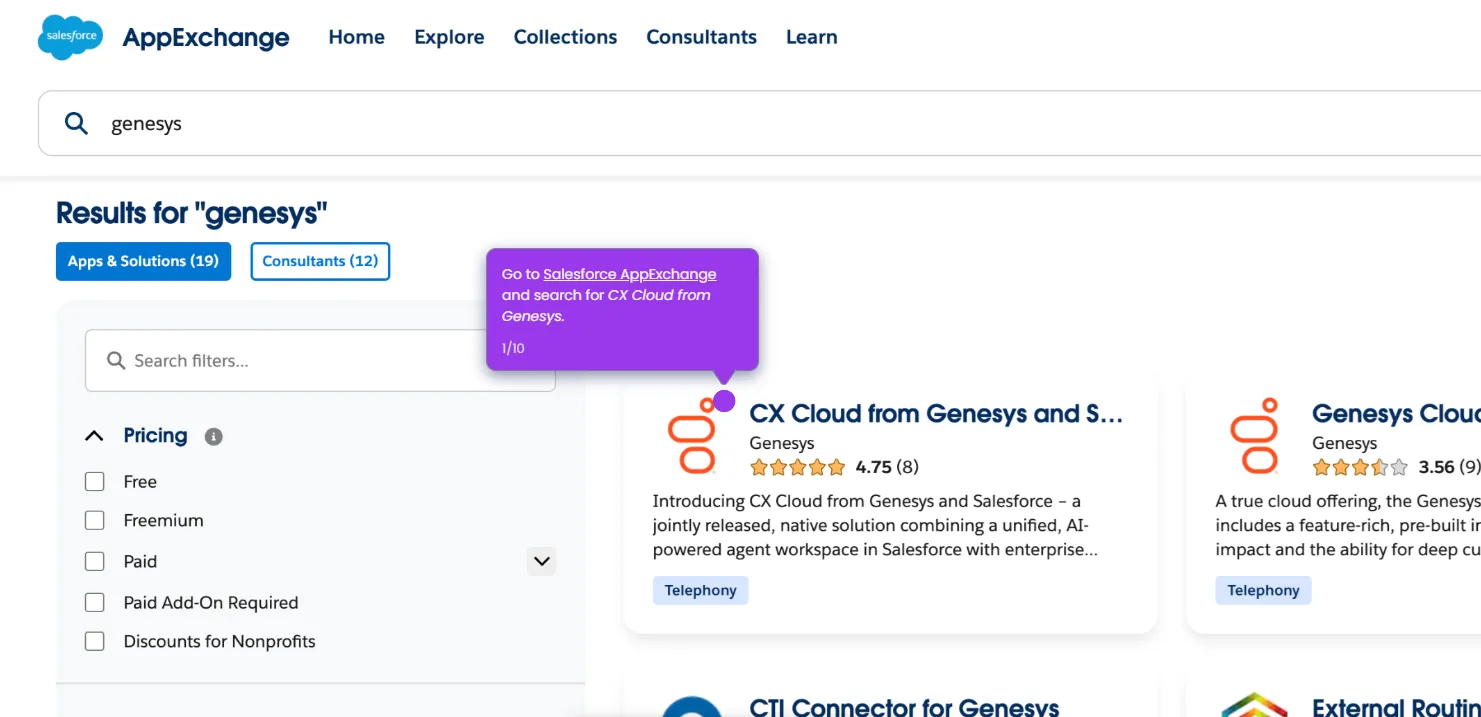1481x717 pixels.
Task: Switch to the Consultants (12) tab
Action: [x=320, y=261]
